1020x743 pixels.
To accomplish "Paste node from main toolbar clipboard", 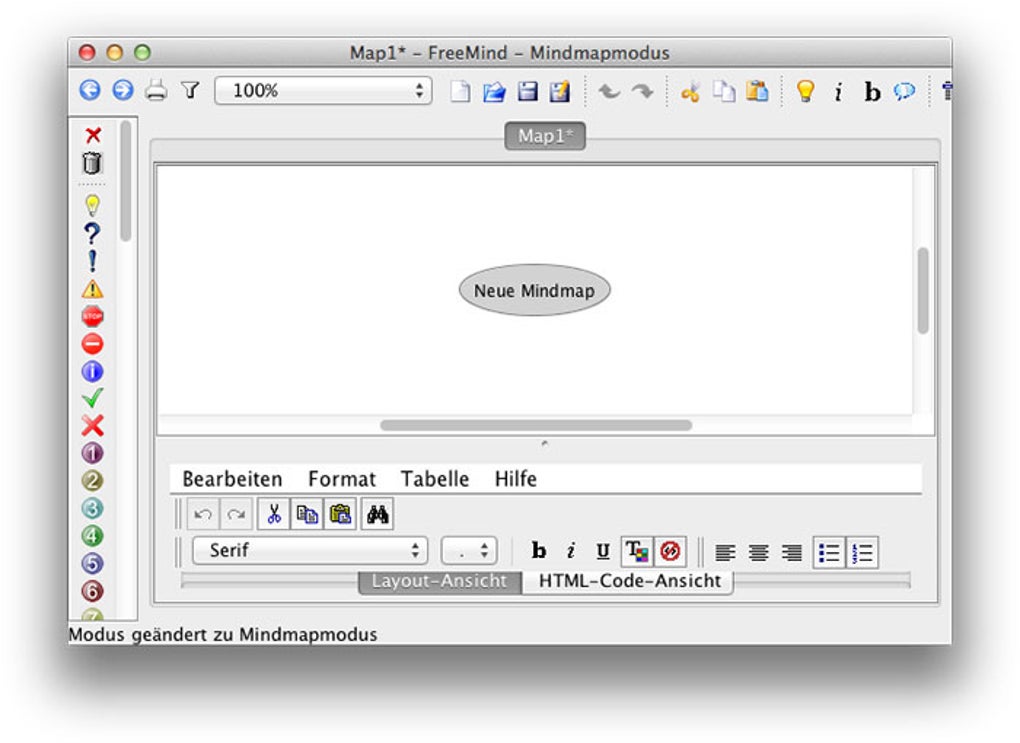I will pyautogui.click(x=757, y=91).
